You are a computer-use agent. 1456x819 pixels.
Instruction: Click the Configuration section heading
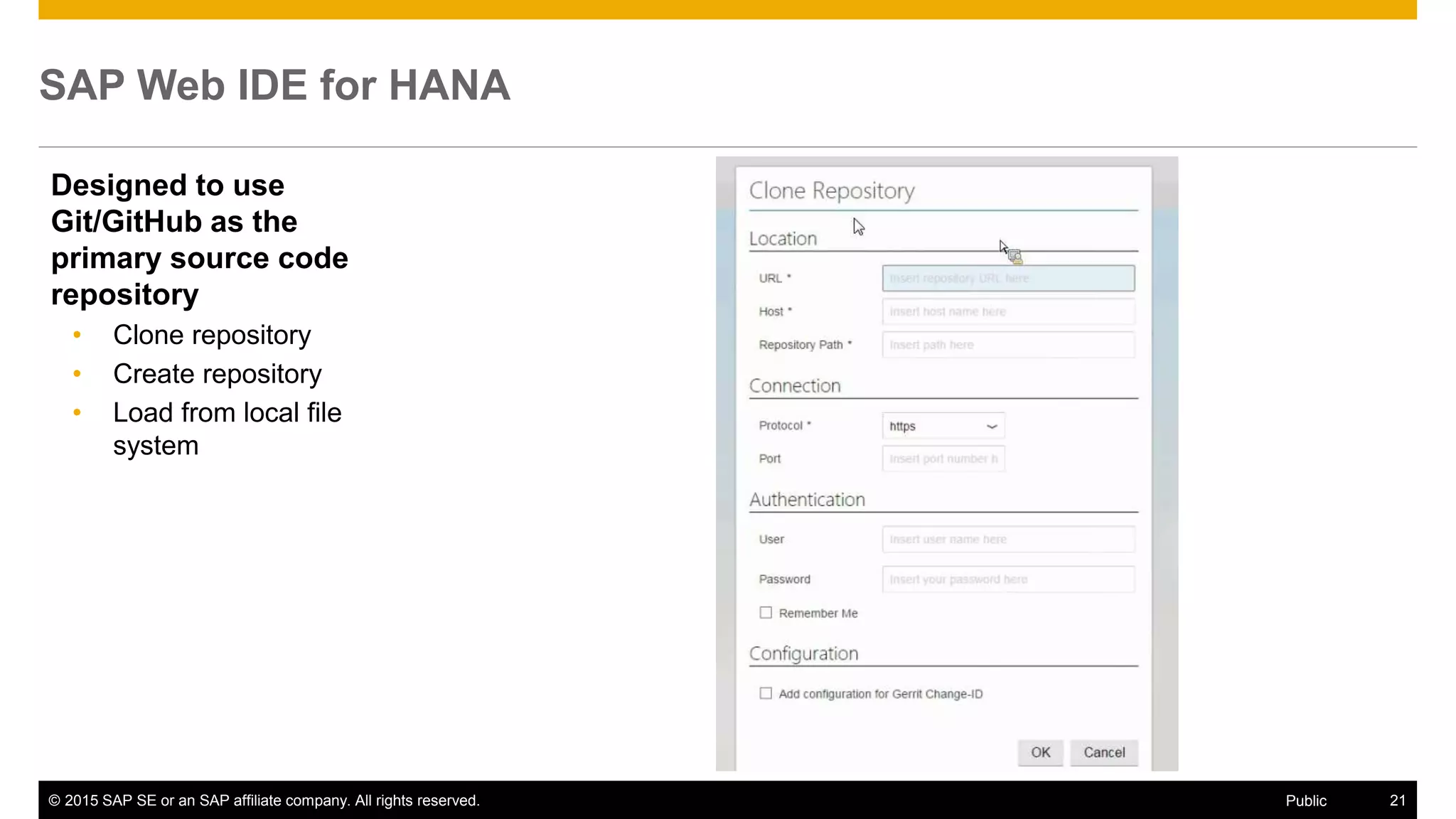point(803,654)
